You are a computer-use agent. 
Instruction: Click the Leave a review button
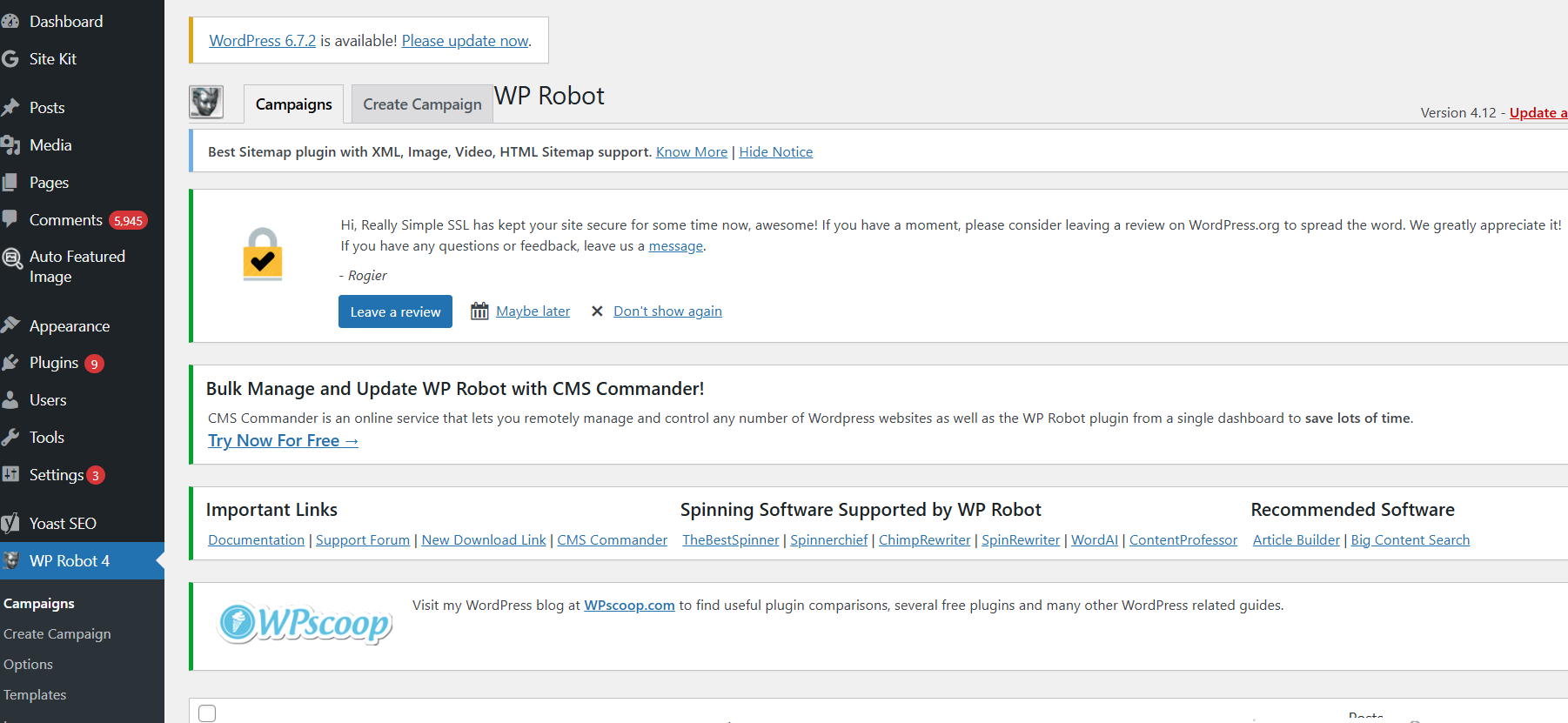pos(395,311)
